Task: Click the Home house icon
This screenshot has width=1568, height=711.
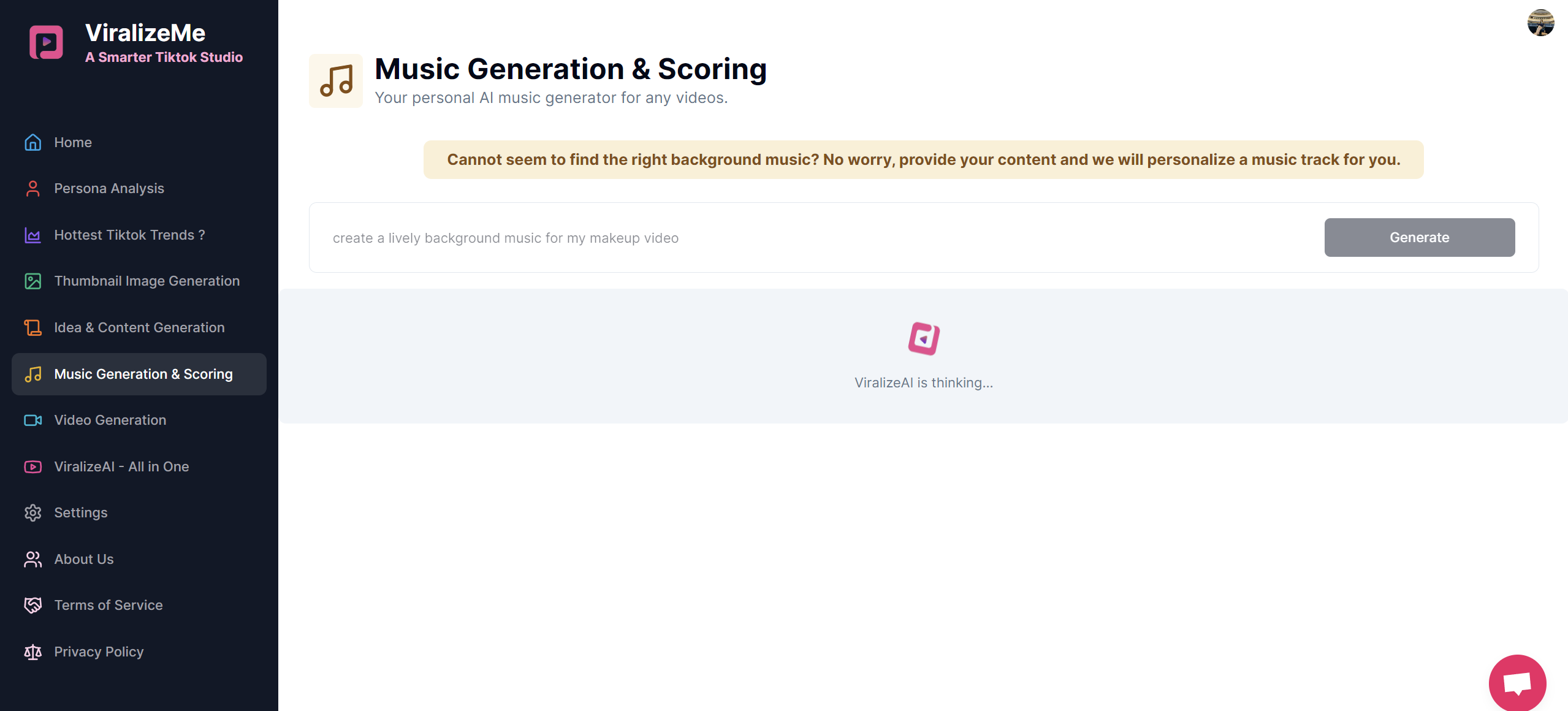Action: (33, 142)
